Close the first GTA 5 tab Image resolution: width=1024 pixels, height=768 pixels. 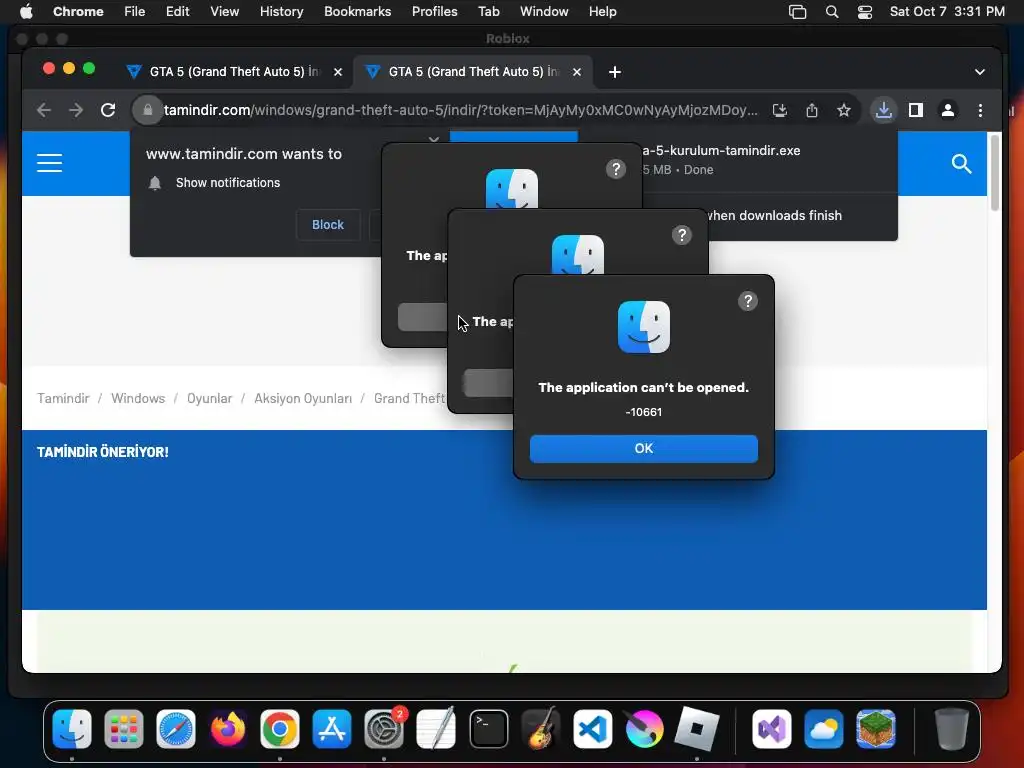338,72
